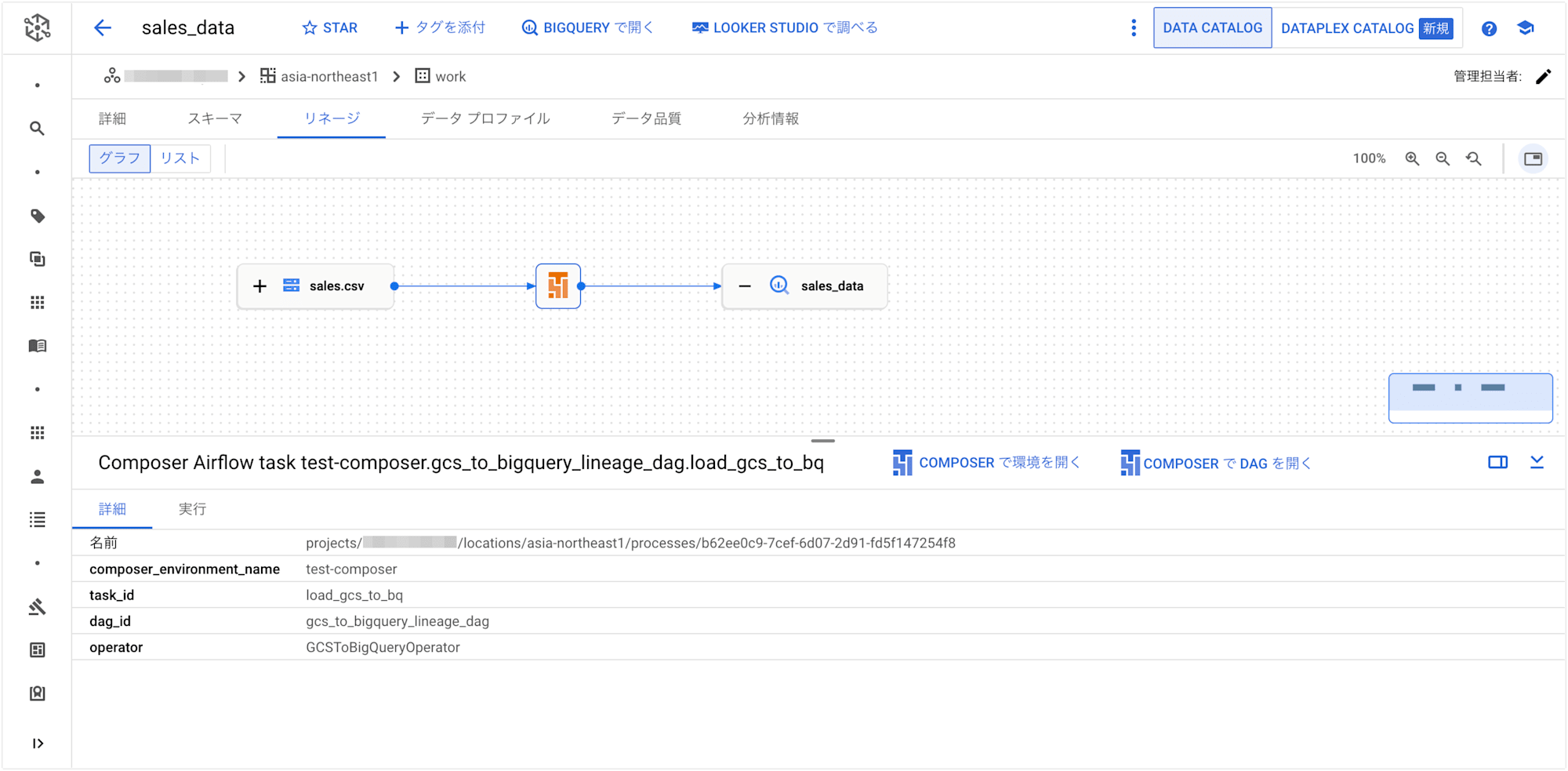Open the データ品質 tab
Image resolution: width=1568 pixels, height=771 pixels.
pyautogui.click(x=646, y=118)
